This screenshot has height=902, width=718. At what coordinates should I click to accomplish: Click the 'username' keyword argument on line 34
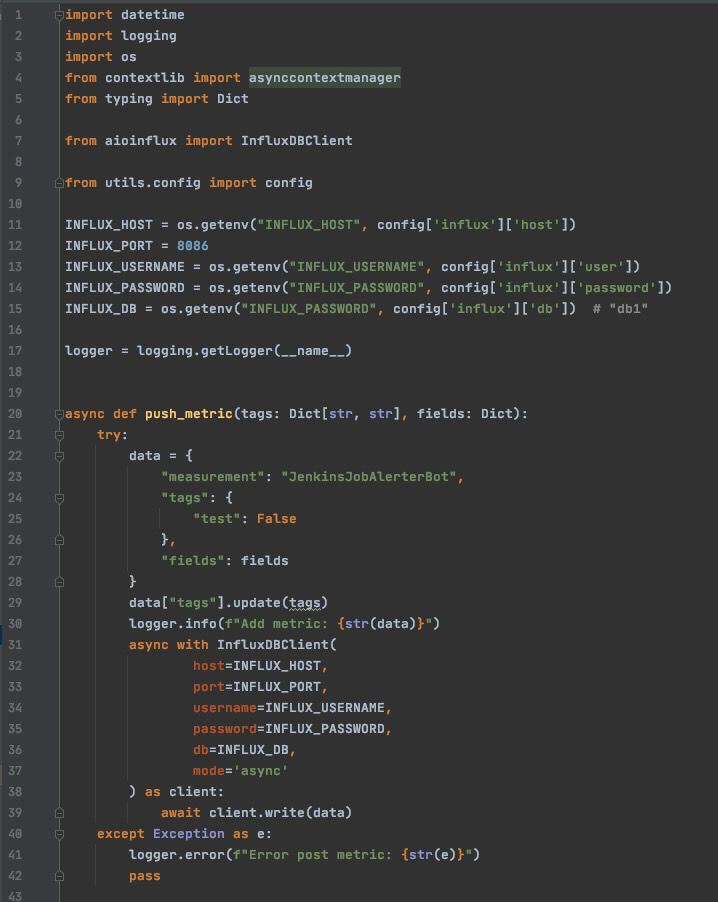coord(224,708)
